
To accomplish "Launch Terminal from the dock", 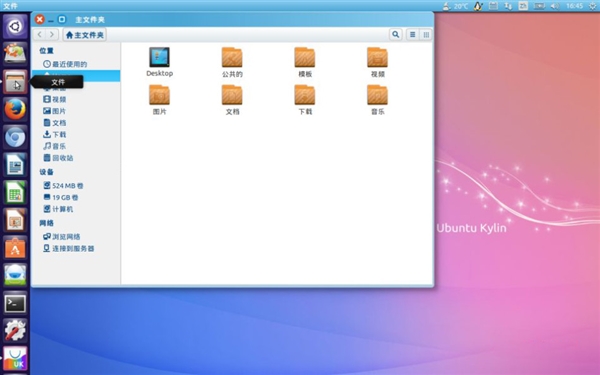I will 15,304.
